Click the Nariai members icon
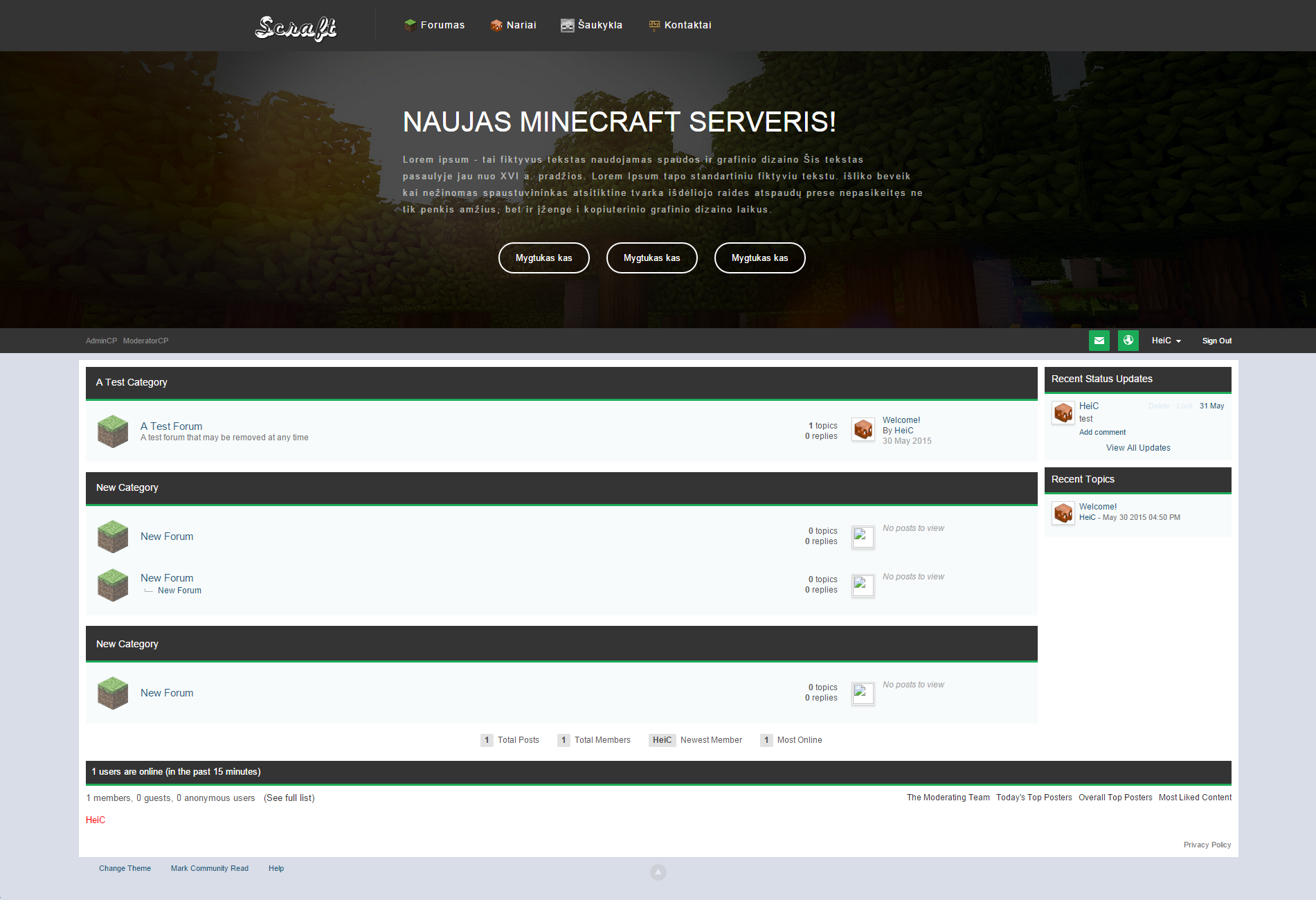 496,26
